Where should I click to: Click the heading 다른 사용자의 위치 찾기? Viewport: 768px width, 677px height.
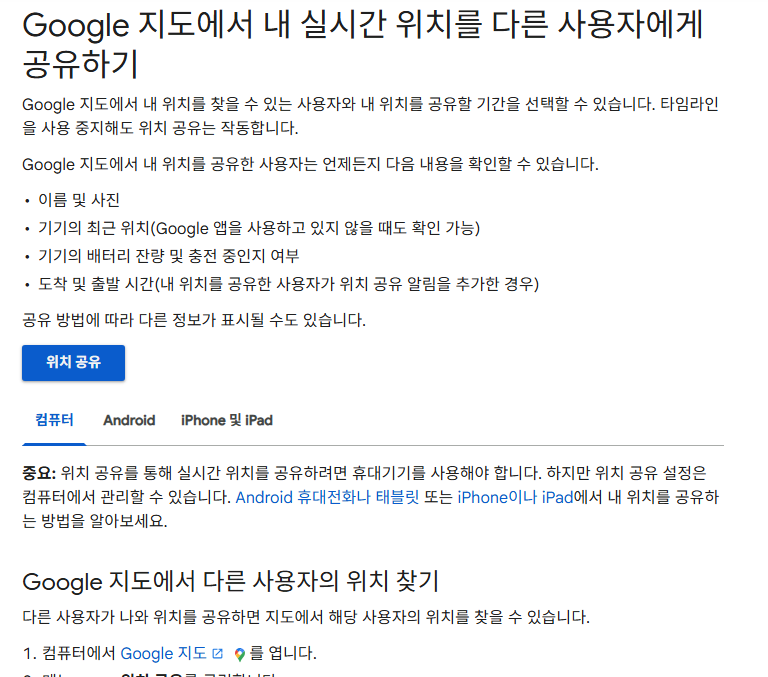230,581
